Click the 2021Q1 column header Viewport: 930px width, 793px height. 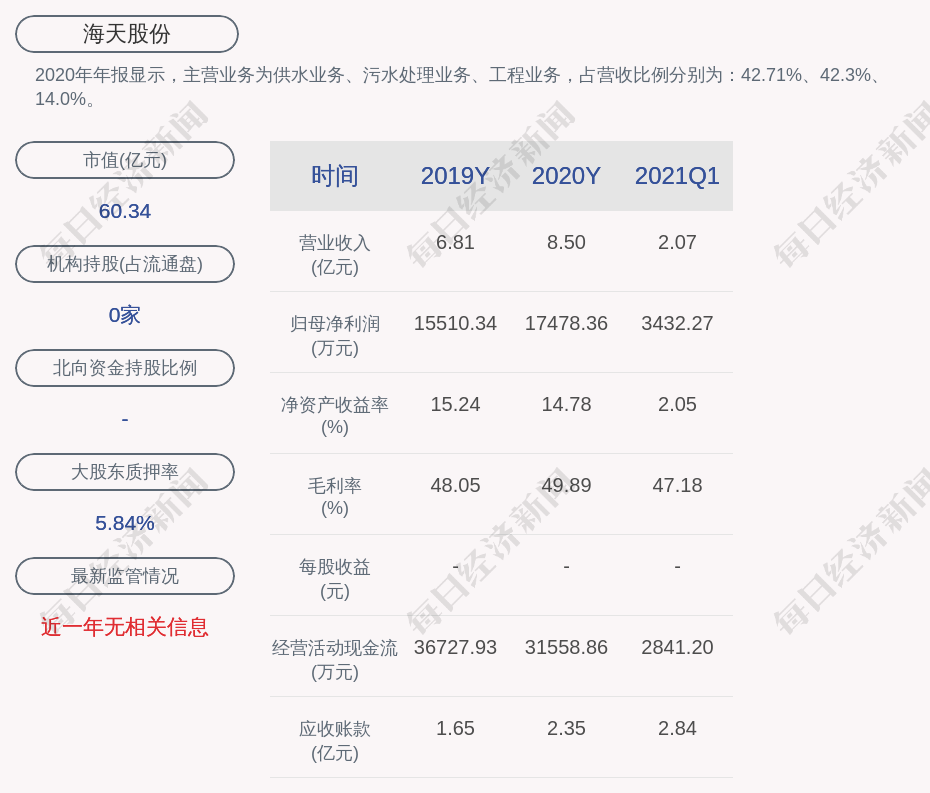pyautogui.click(x=677, y=176)
